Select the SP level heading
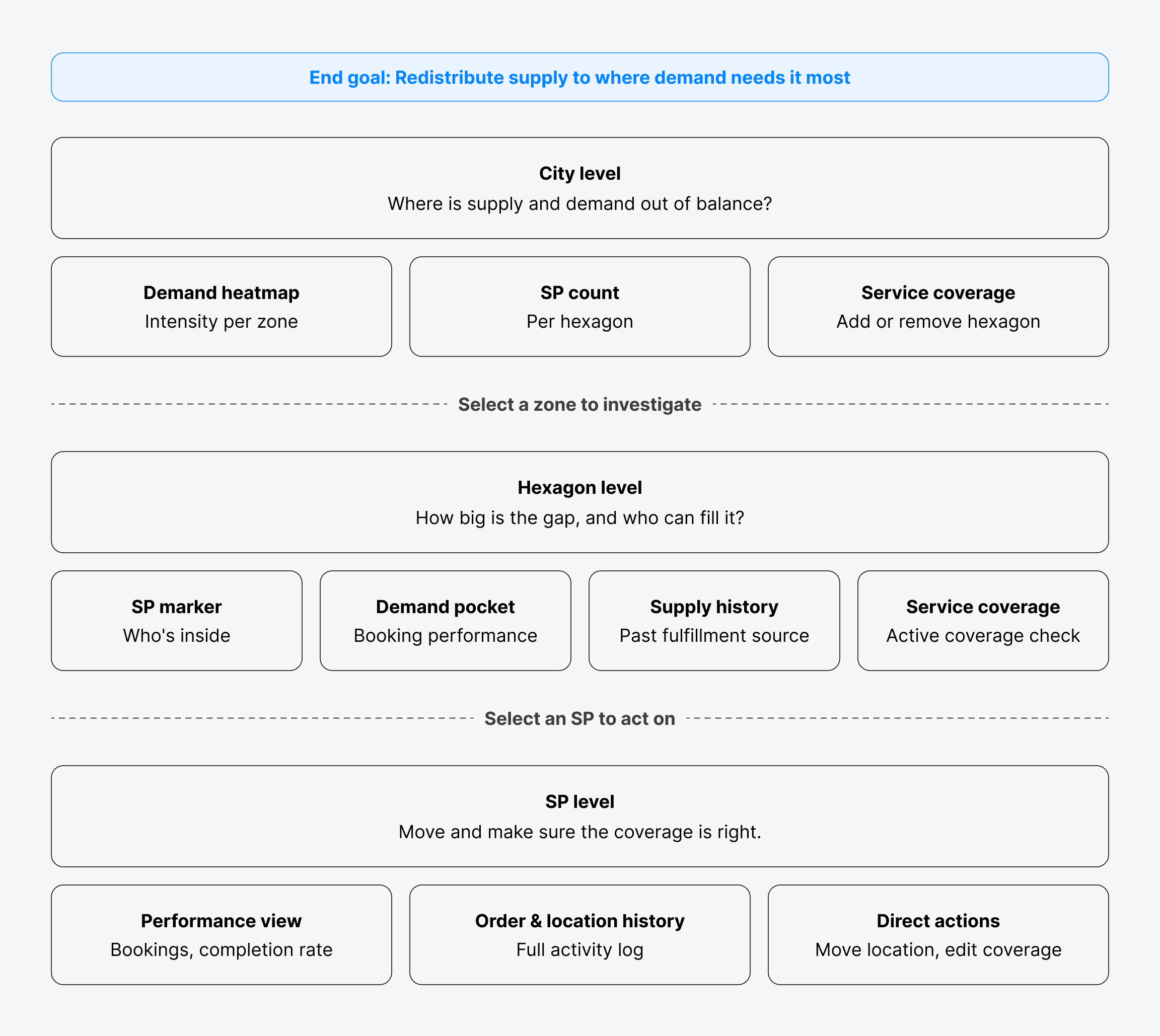Screen dimensions: 1160x1036 pyautogui.click(x=579, y=801)
